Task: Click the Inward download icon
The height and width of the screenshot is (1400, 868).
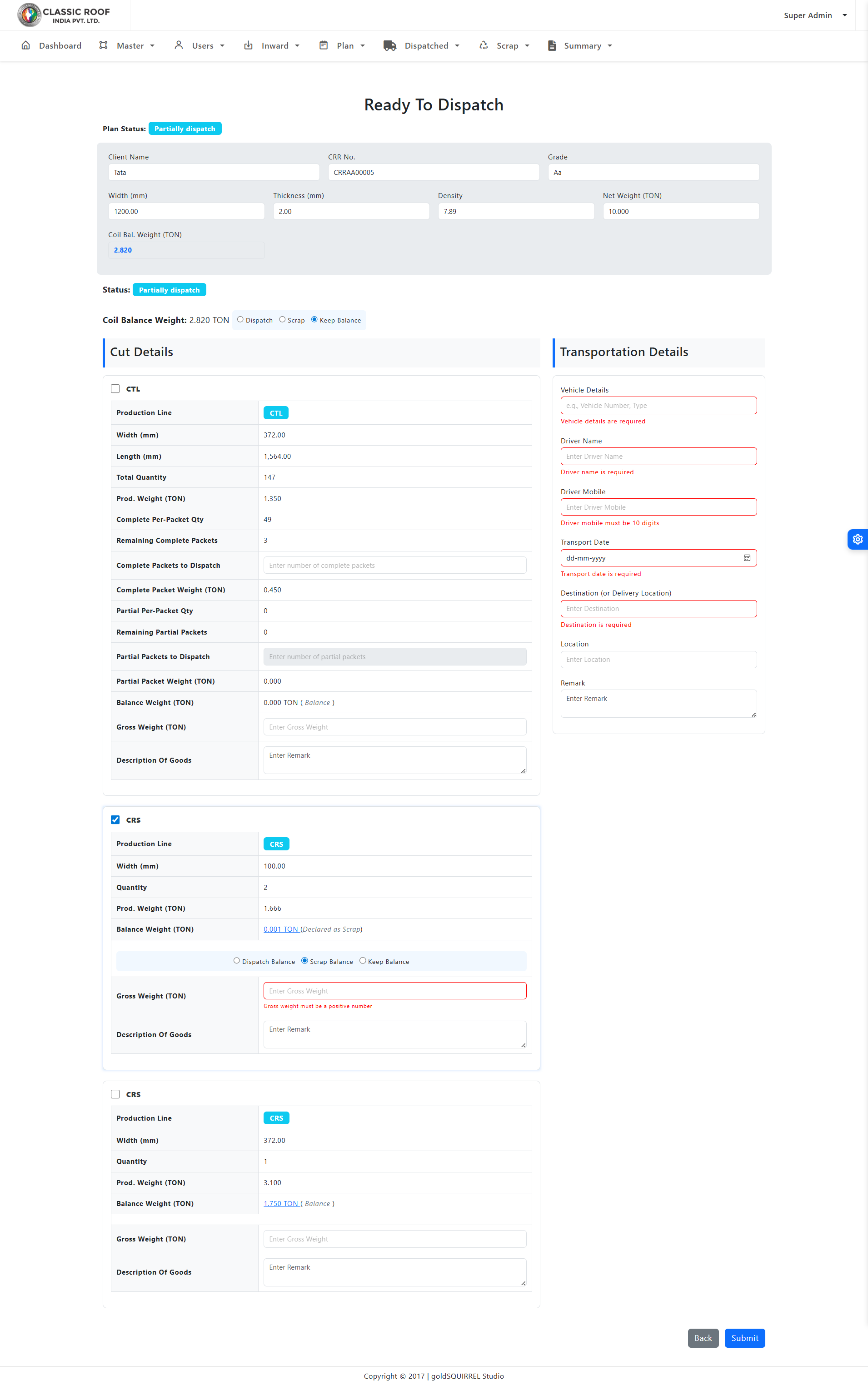Action: click(x=248, y=45)
